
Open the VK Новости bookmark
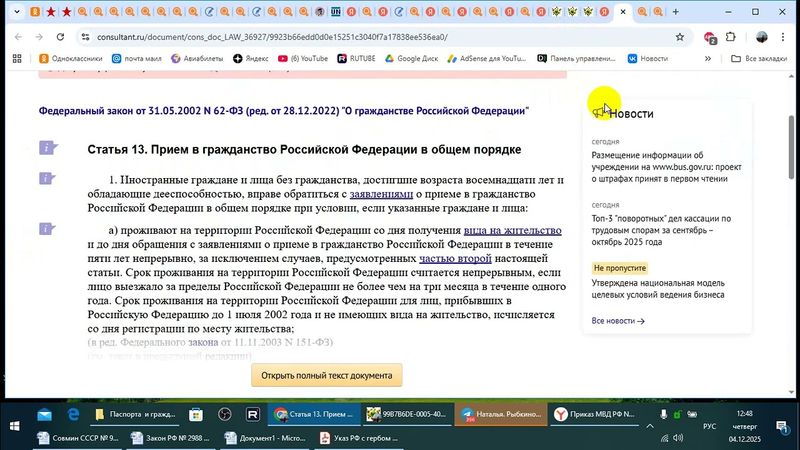647,59
